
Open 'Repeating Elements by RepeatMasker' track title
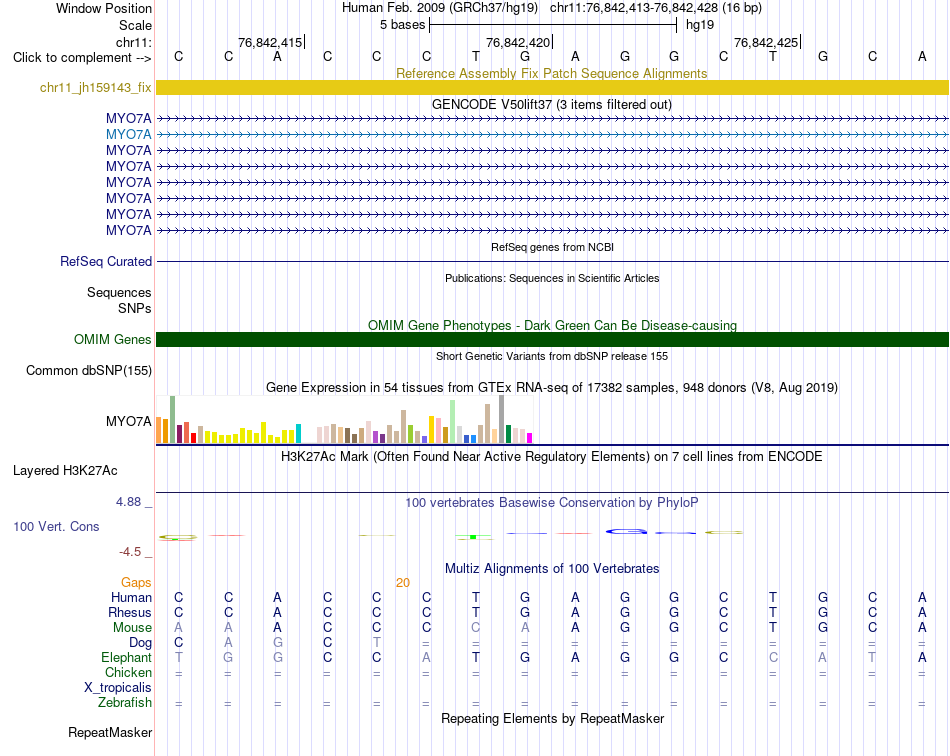coord(552,718)
